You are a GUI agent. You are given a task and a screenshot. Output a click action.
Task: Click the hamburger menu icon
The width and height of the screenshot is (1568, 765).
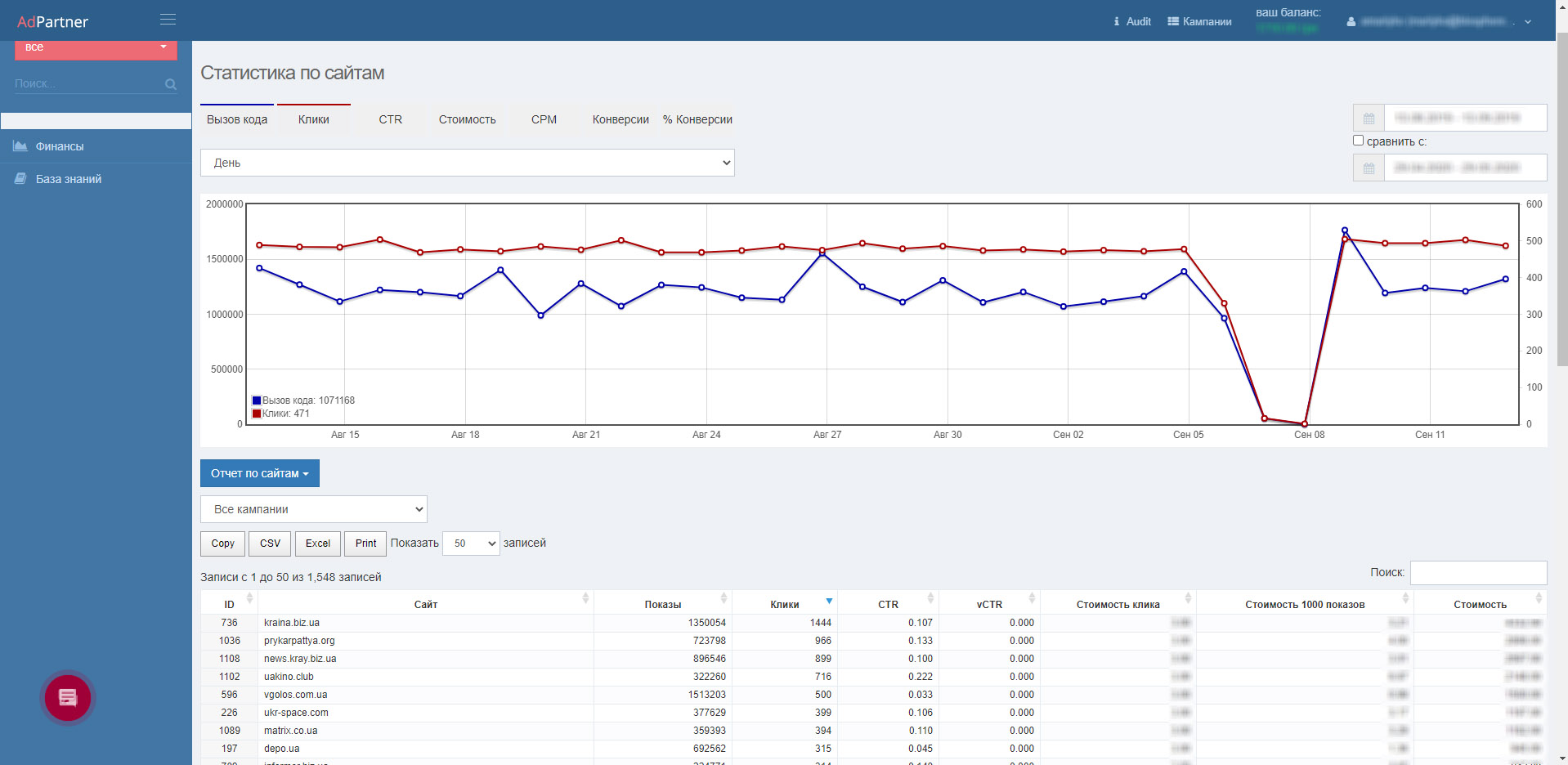[168, 20]
